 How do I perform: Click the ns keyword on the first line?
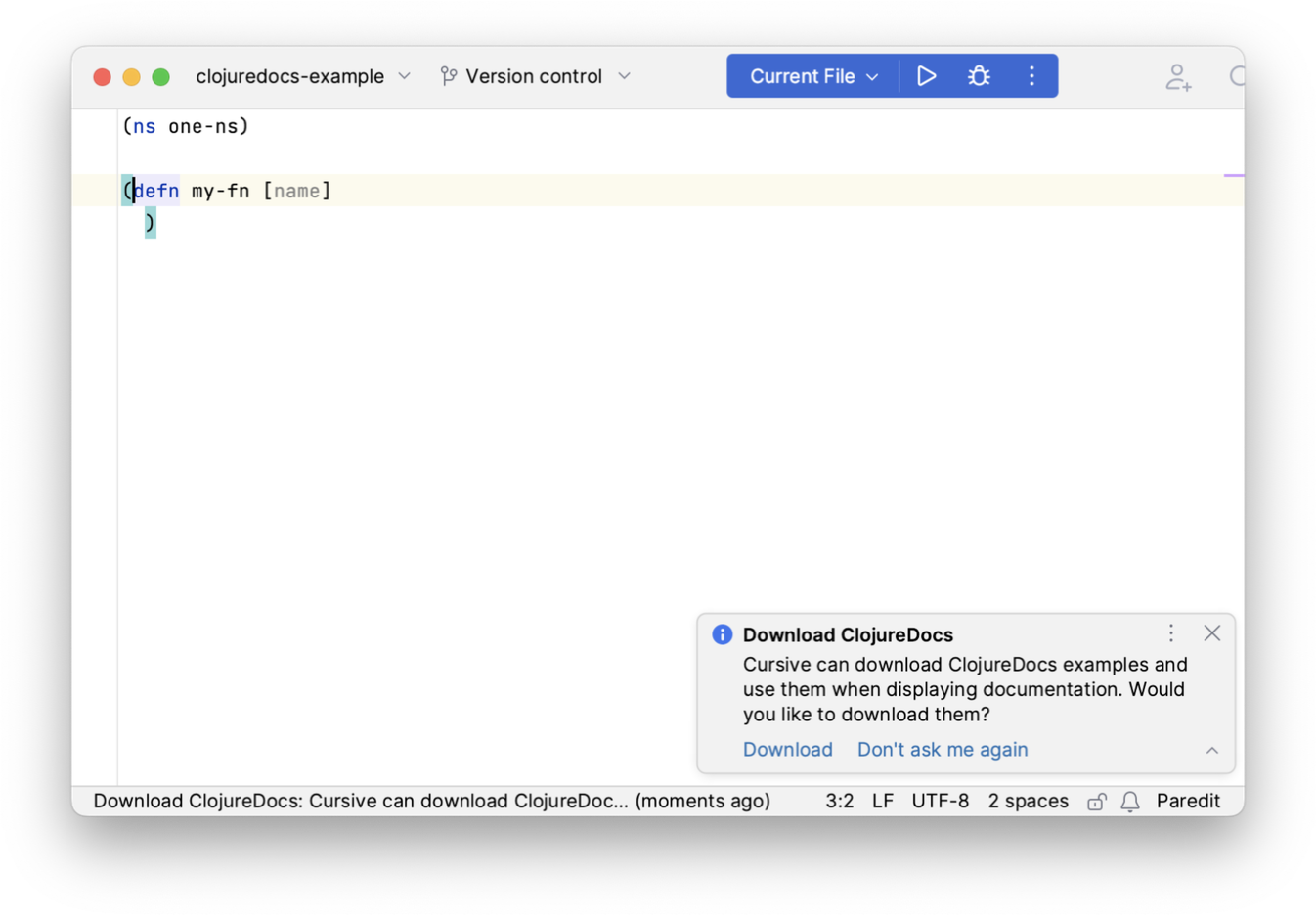[x=145, y=126]
